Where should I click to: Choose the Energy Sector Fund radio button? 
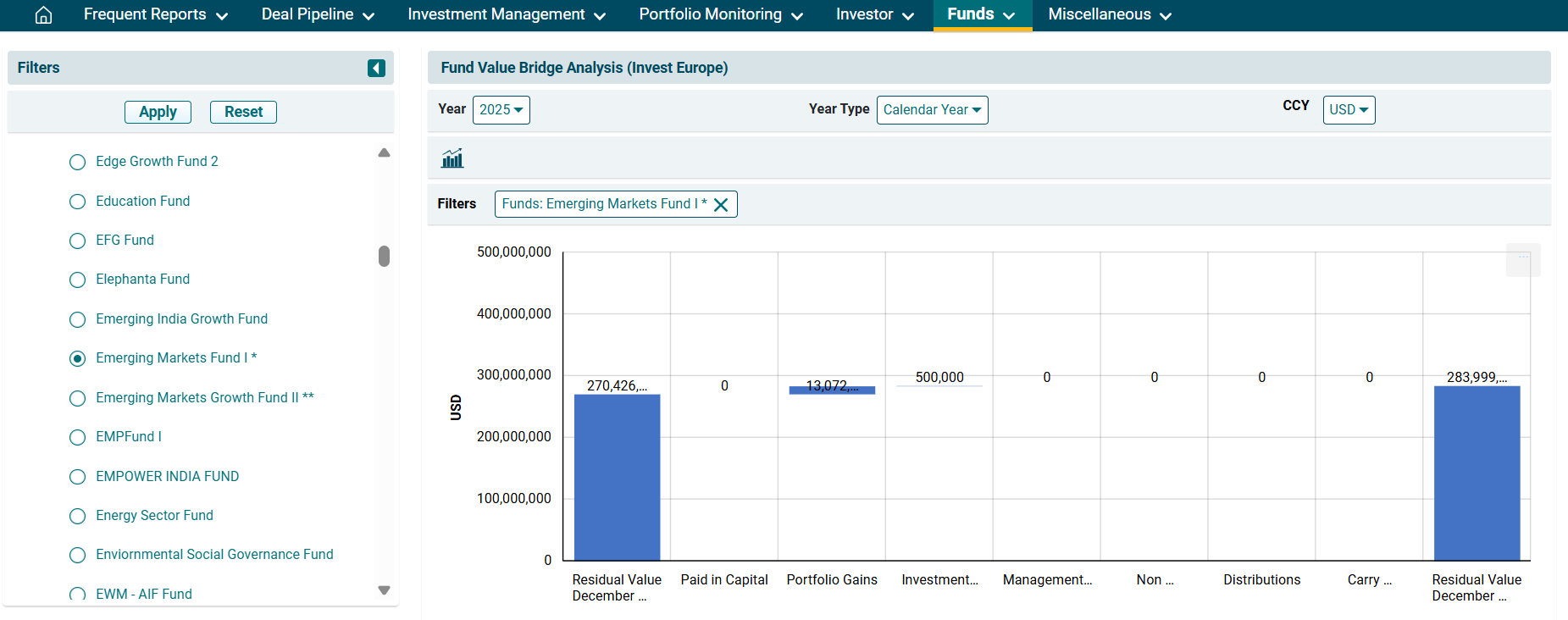[x=78, y=516]
